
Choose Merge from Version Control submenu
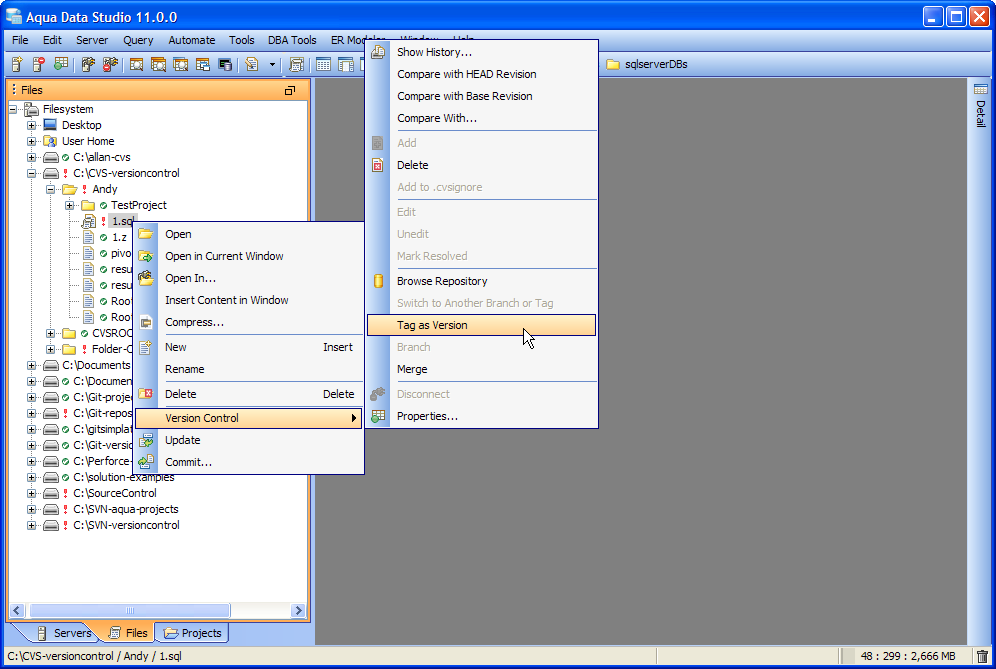(x=481, y=369)
